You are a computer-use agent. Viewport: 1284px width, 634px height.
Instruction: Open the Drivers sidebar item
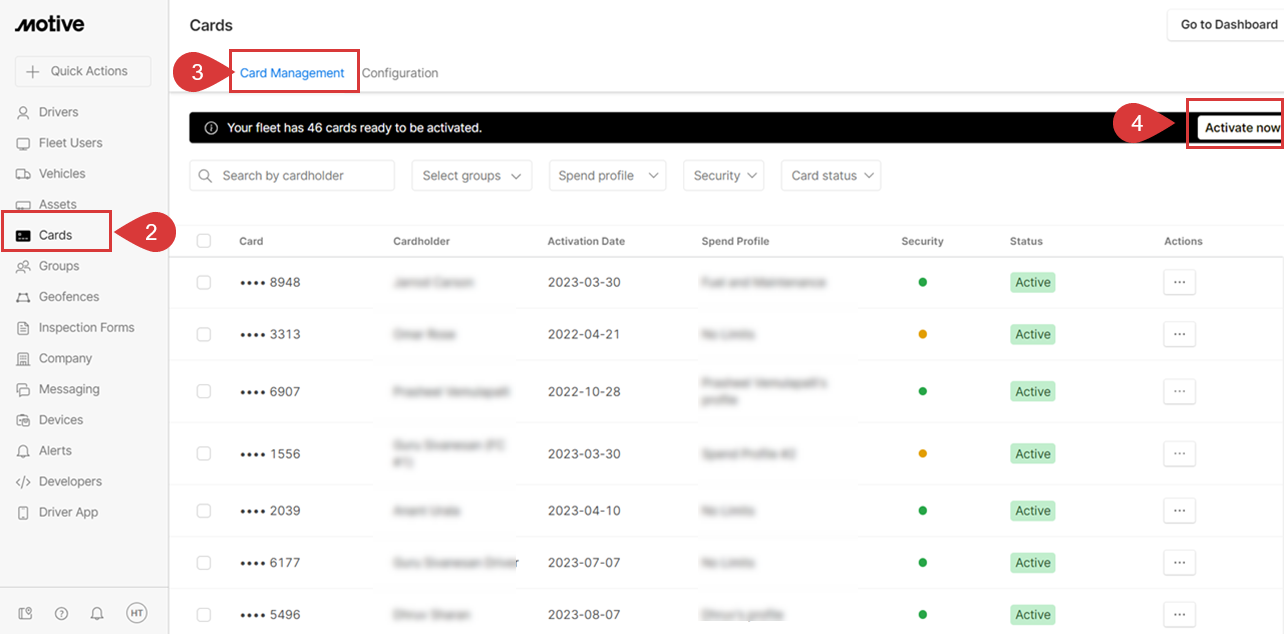(58, 112)
